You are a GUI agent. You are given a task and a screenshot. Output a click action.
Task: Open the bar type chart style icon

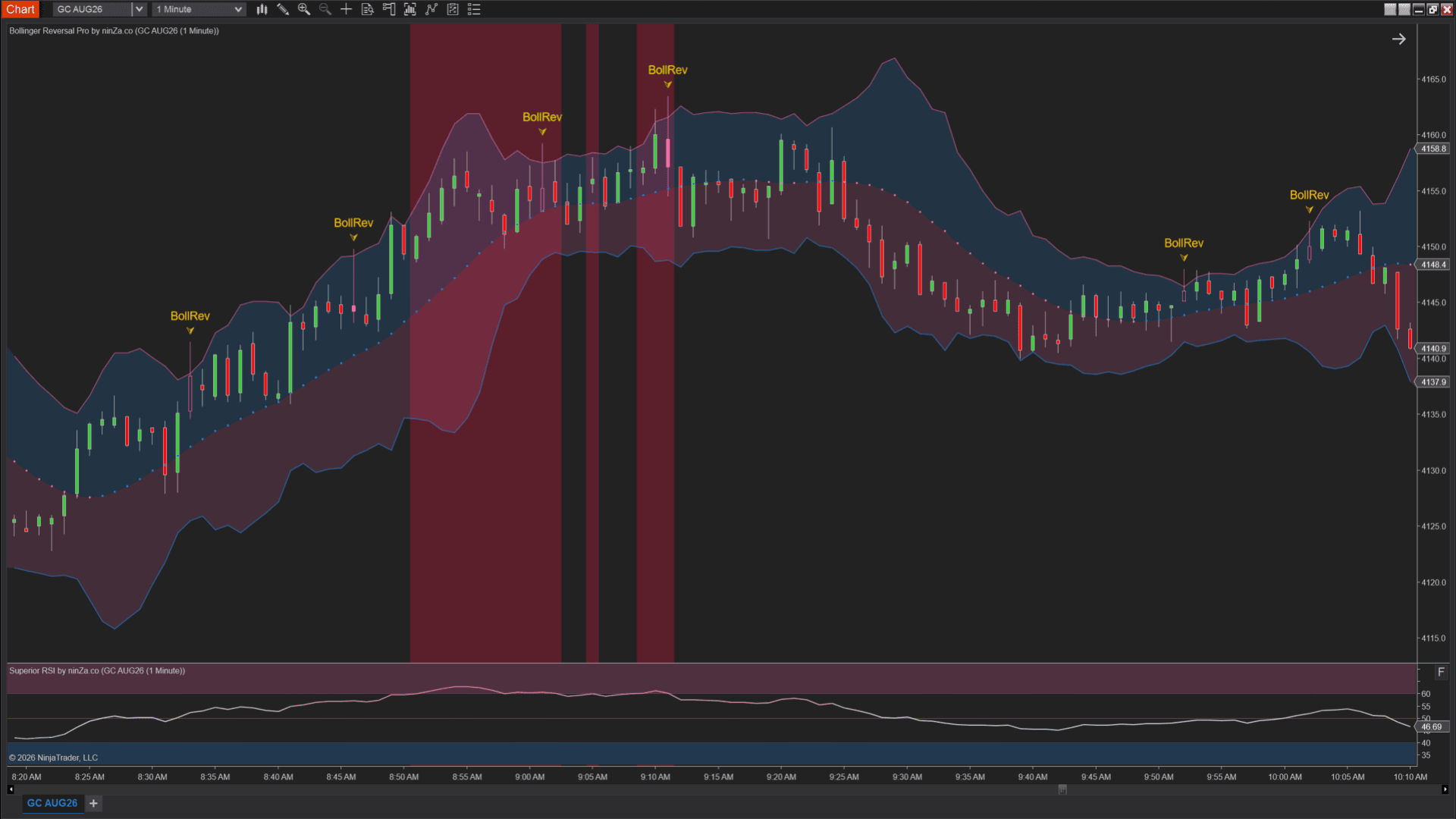[262, 9]
